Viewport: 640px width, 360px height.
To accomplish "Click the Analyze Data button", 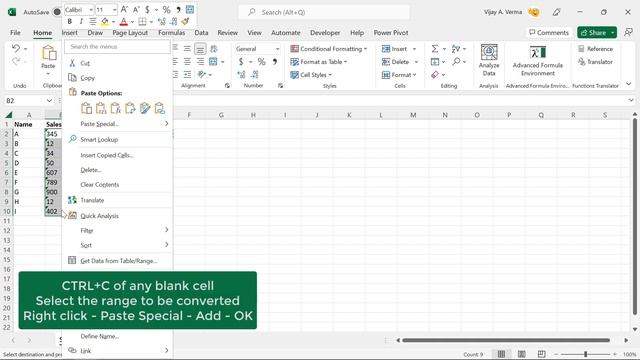I will click(489, 60).
